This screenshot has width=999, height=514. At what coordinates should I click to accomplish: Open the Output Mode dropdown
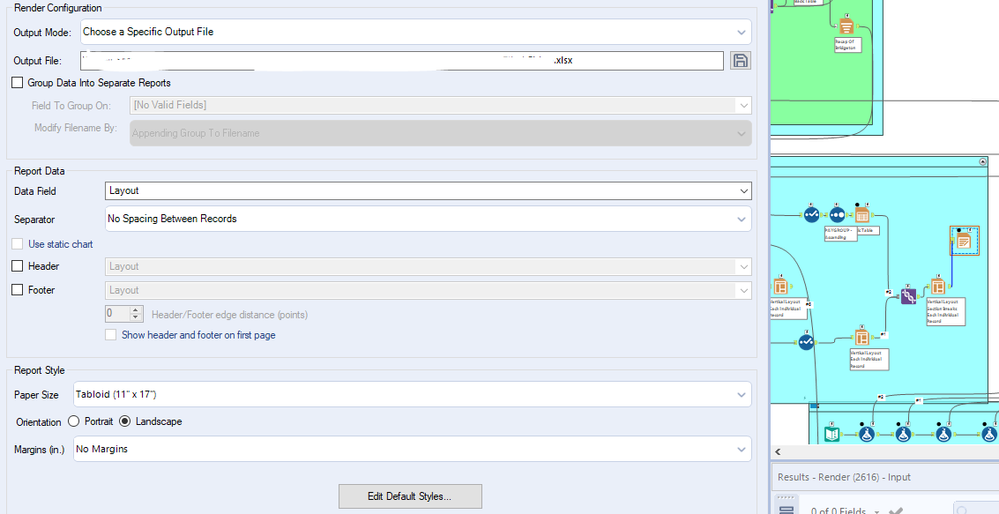coord(415,32)
